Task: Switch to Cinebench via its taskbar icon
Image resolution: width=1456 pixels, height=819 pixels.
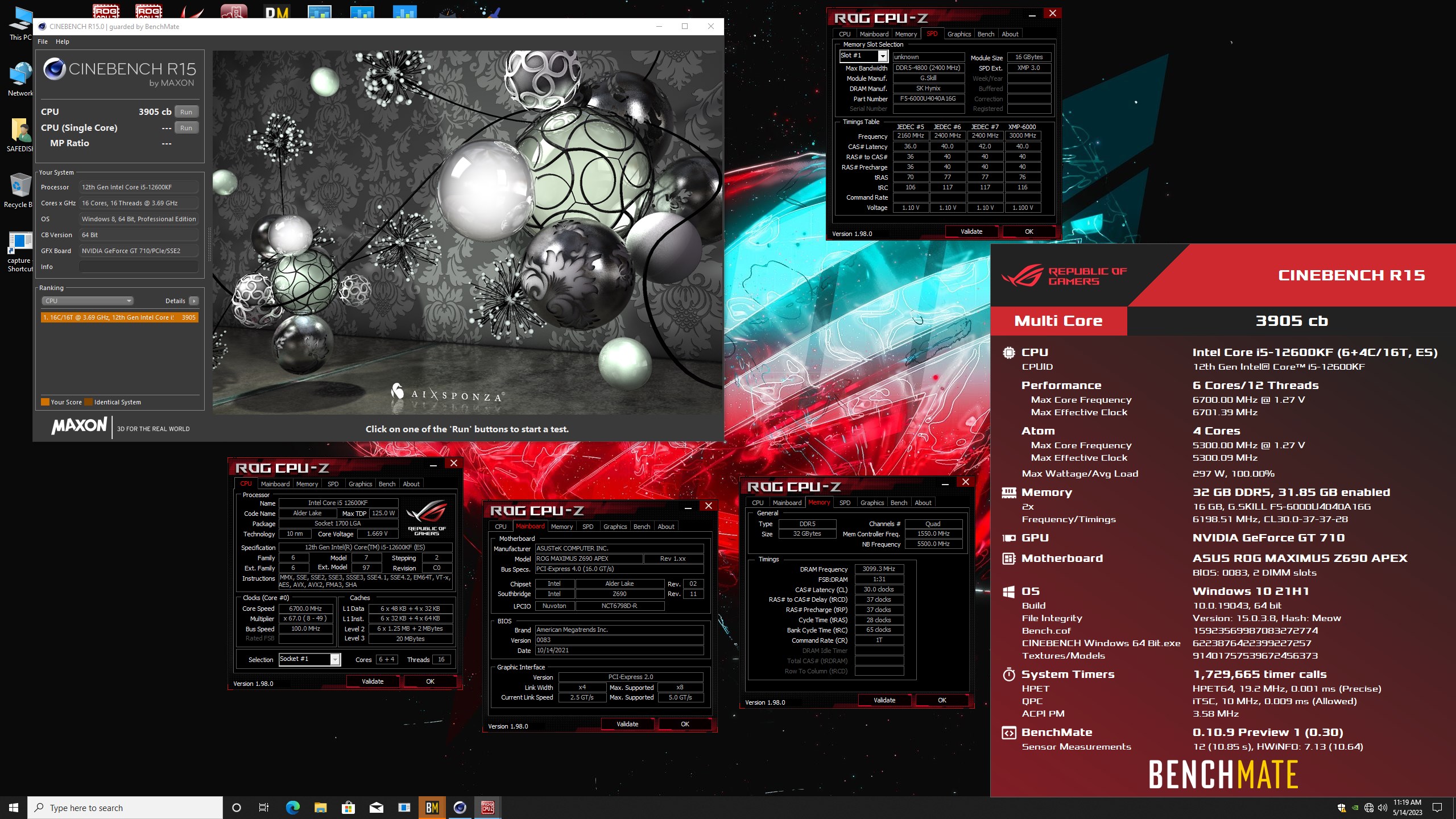Action: pos(460,808)
